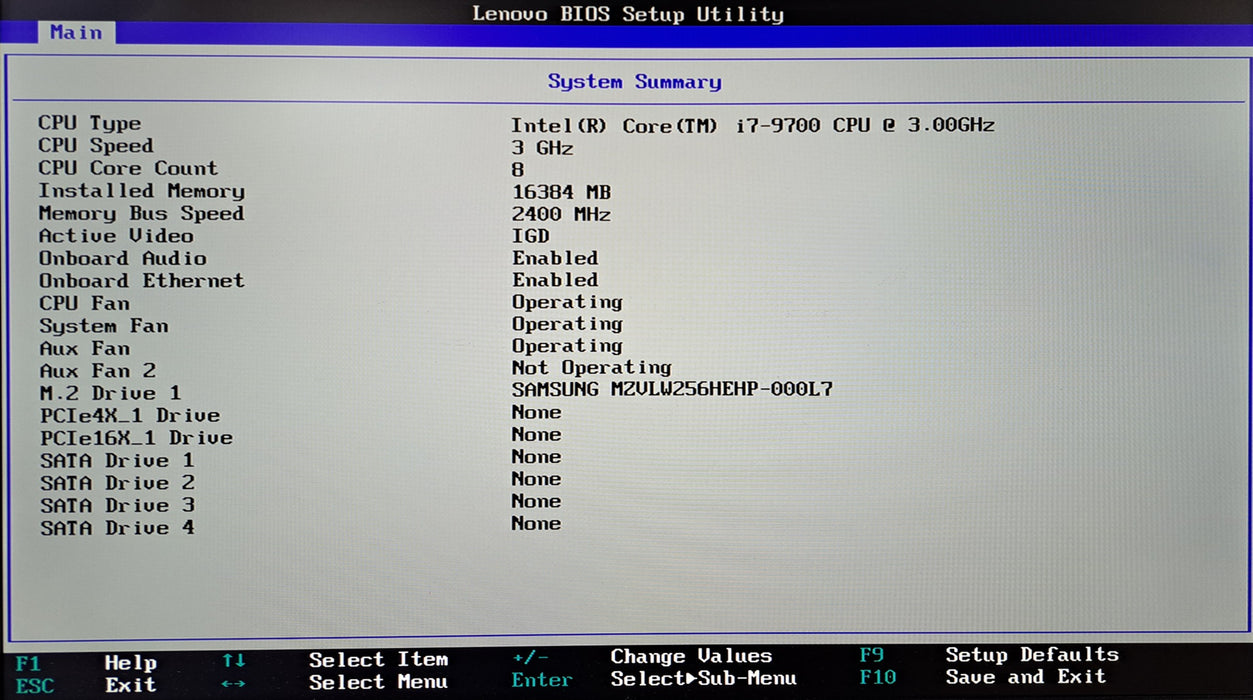This screenshot has width=1253, height=700.
Task: Click "Enabled" in the Onboard Ethernet row
Action: click(555, 280)
